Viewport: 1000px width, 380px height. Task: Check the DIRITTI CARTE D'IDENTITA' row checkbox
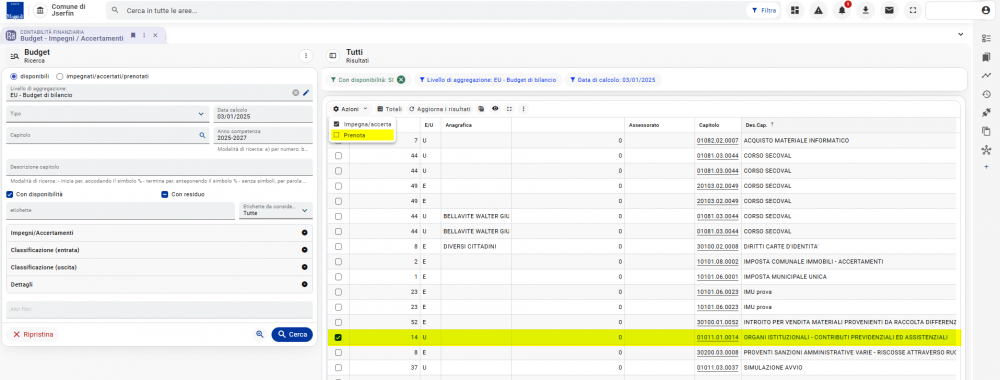point(338,246)
